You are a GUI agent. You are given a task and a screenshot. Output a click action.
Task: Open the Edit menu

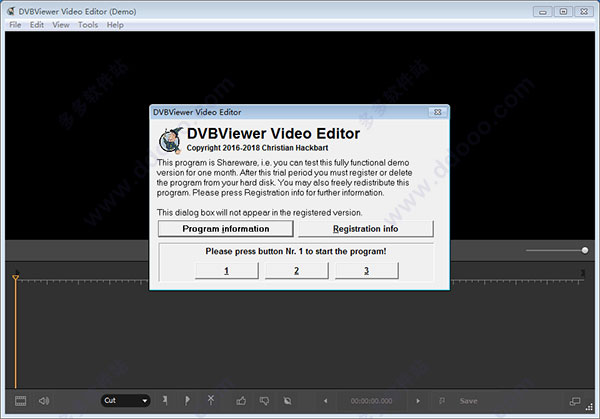37,25
